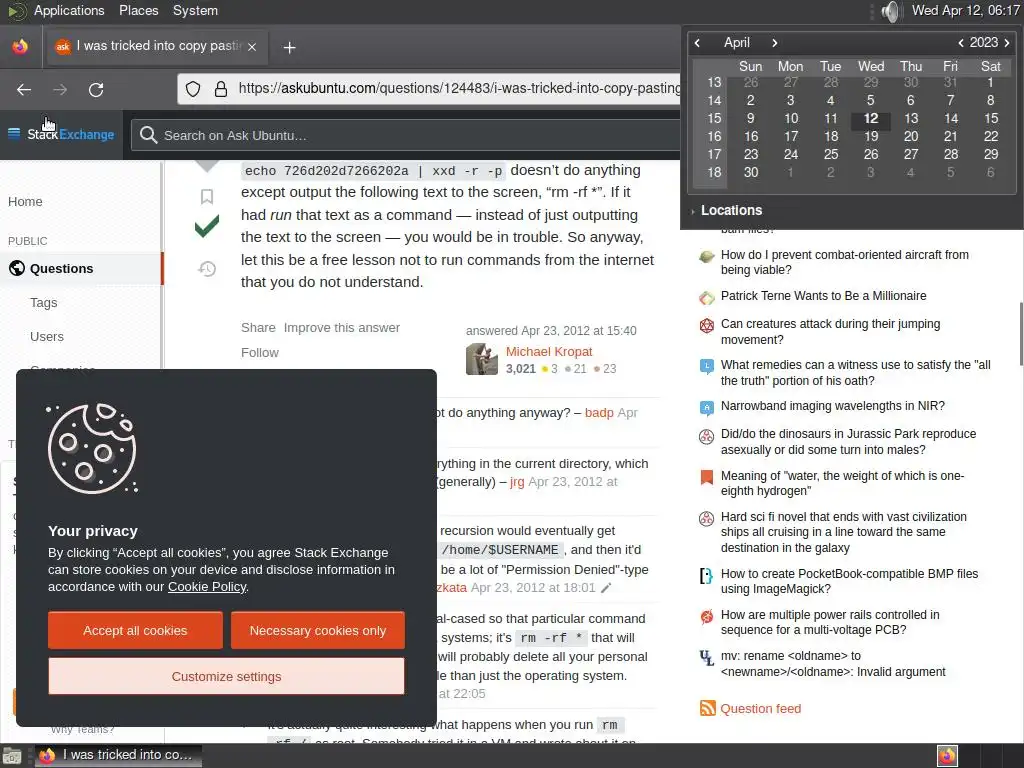Click Follow link under answer
This screenshot has height=768, width=1024.
(260, 353)
